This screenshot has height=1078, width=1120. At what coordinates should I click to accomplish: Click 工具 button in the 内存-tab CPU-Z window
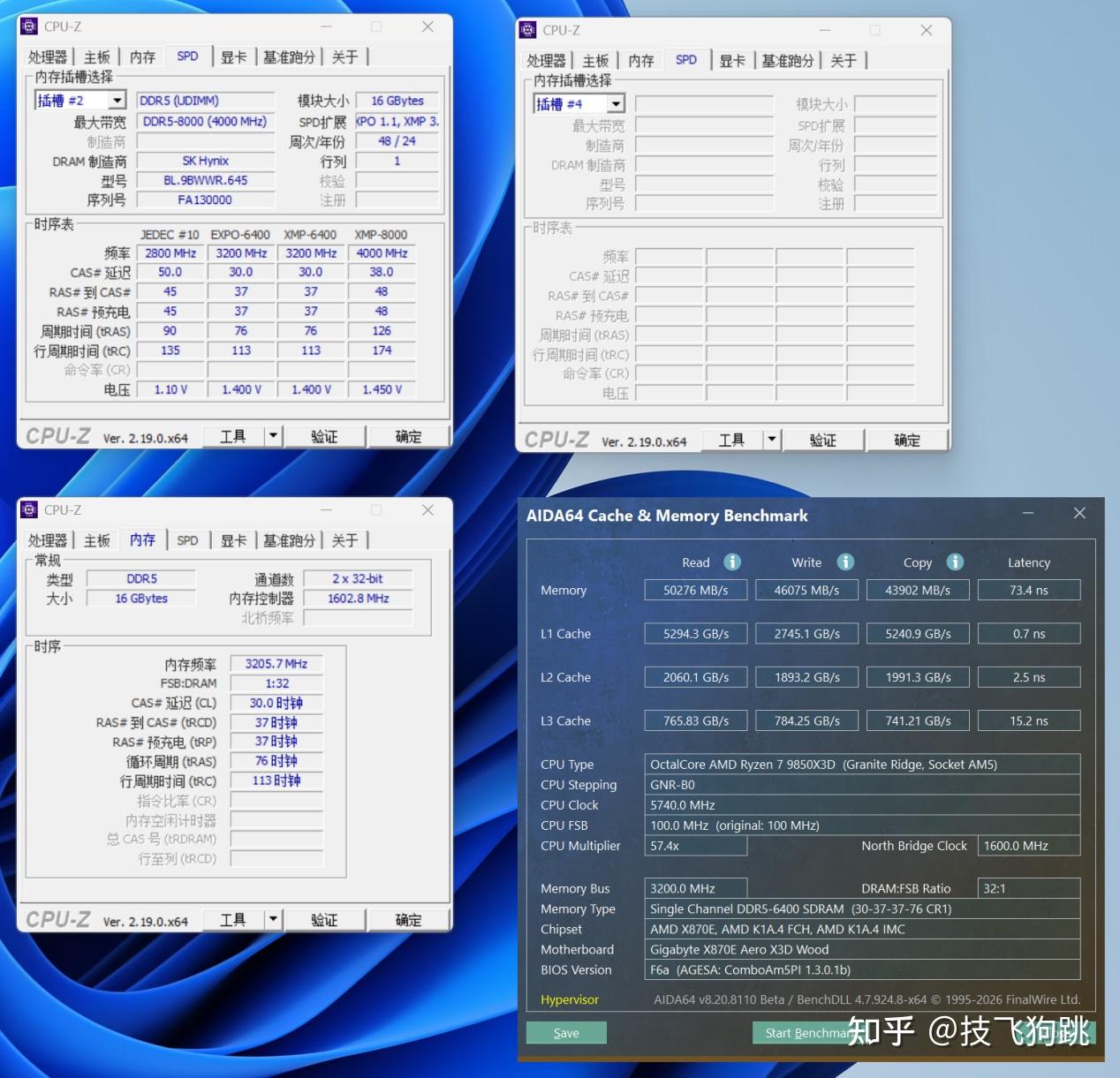[233, 919]
